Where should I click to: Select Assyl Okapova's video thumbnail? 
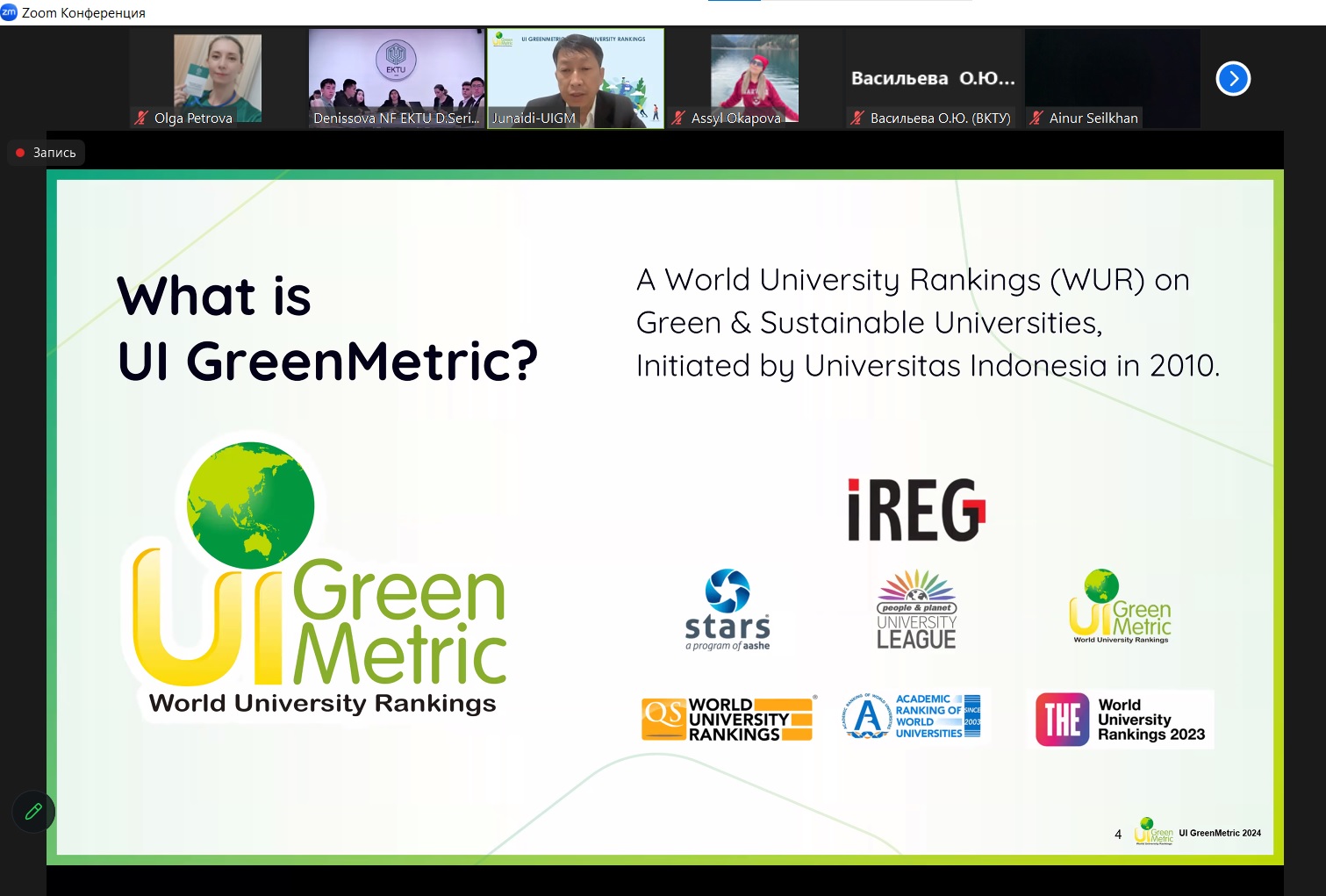pos(755,78)
